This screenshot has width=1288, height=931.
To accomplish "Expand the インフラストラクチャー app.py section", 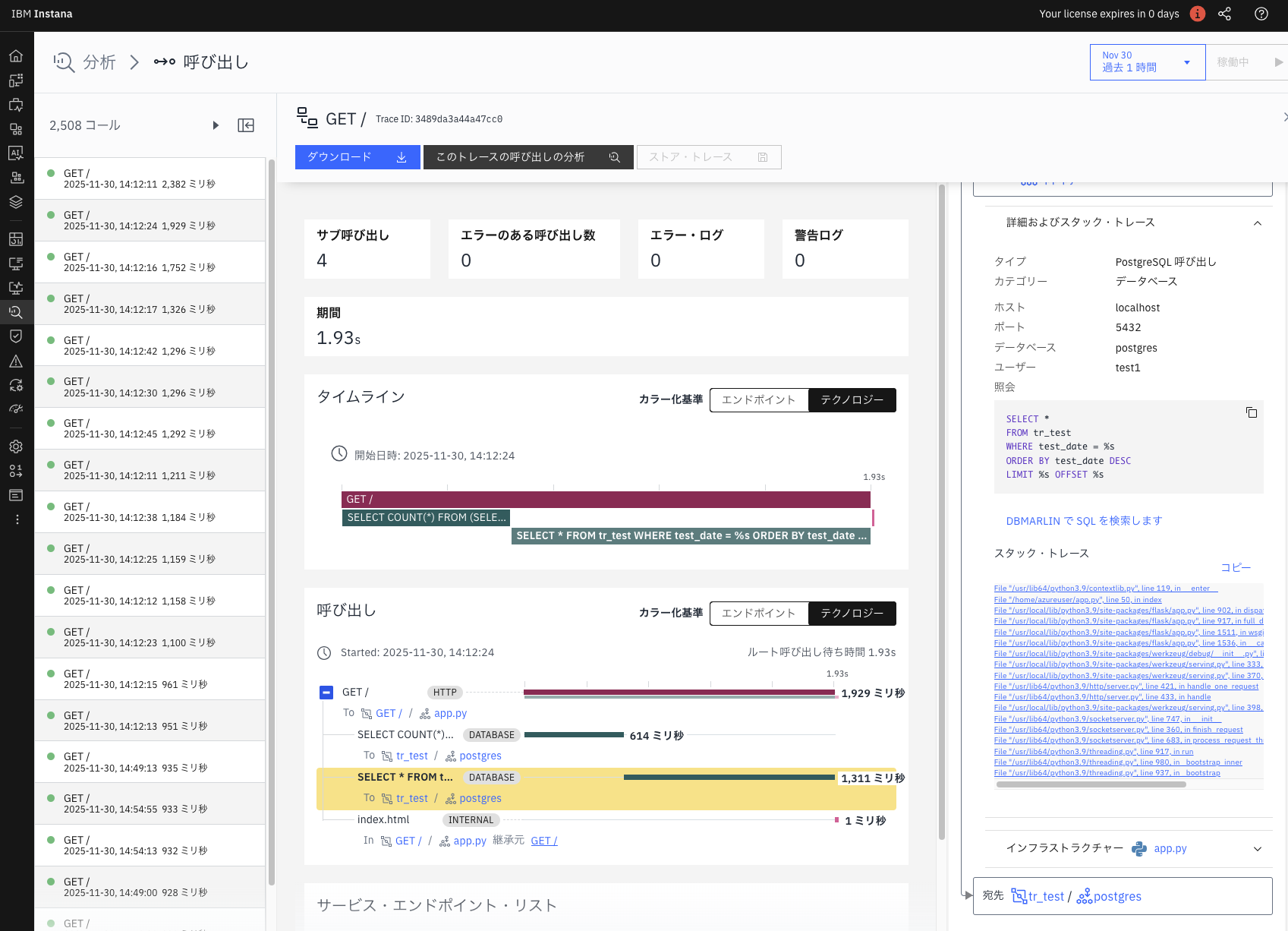I will (x=1258, y=848).
